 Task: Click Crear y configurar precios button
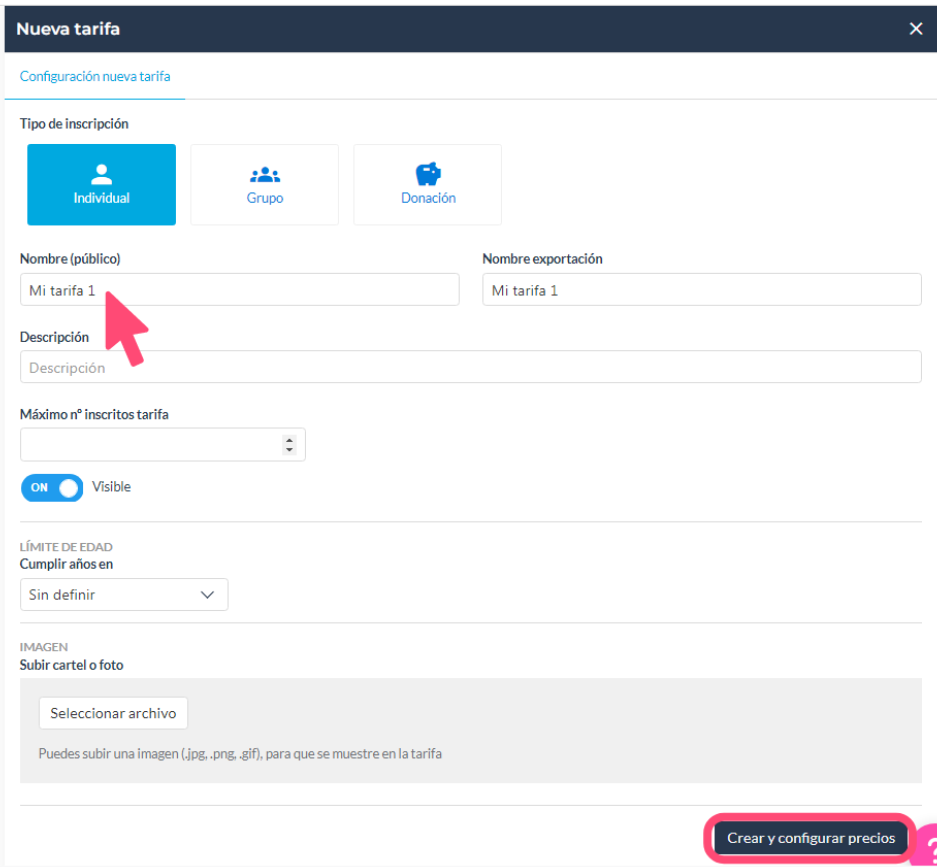(x=811, y=838)
